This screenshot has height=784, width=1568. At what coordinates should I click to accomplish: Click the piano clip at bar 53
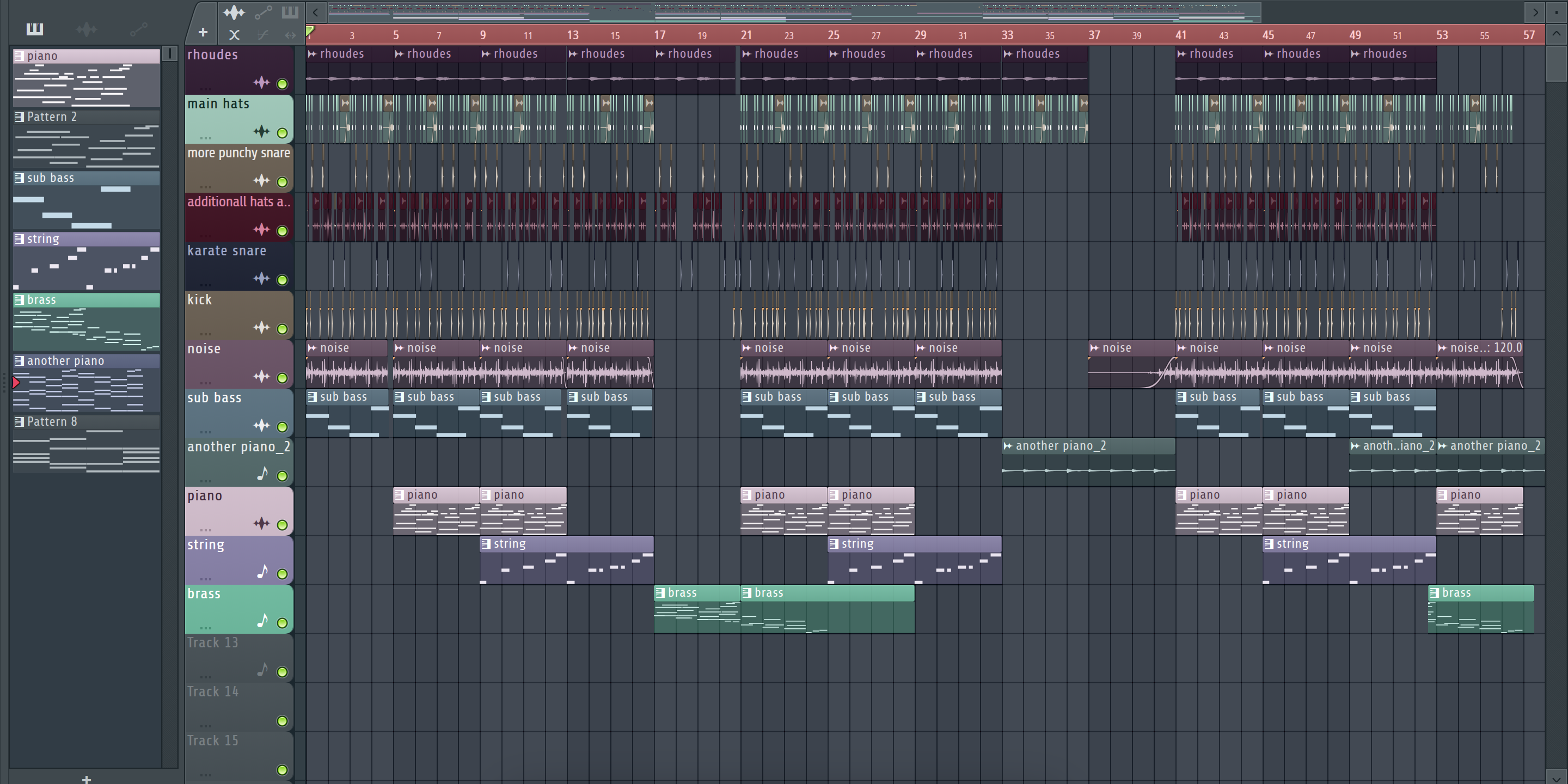pyautogui.click(x=1480, y=511)
